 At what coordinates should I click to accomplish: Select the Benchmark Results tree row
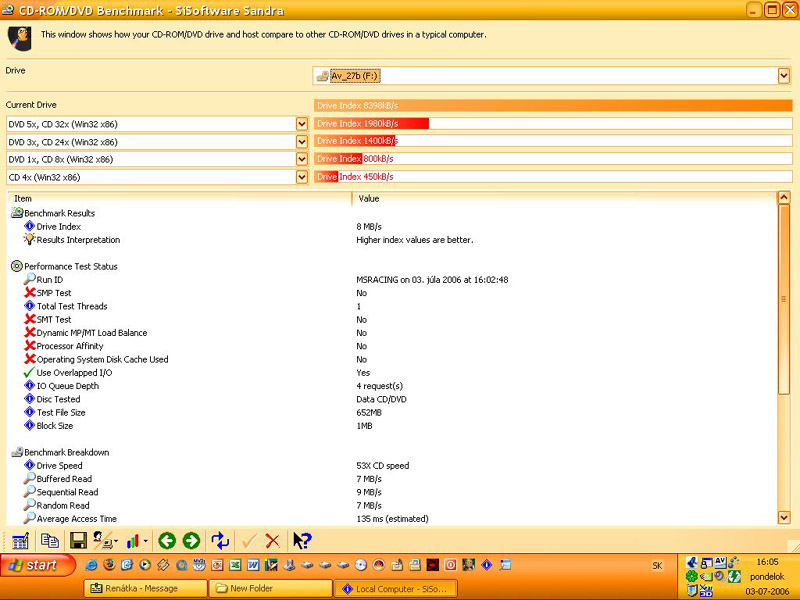(53, 213)
